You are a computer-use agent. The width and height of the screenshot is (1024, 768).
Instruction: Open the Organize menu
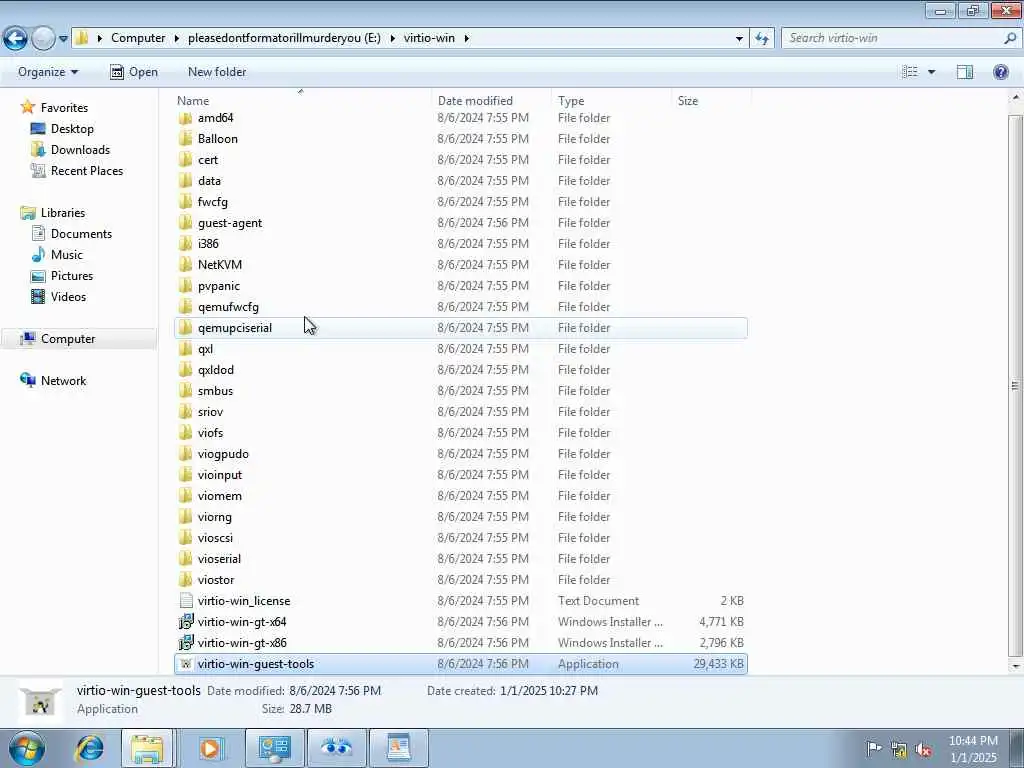click(x=48, y=72)
